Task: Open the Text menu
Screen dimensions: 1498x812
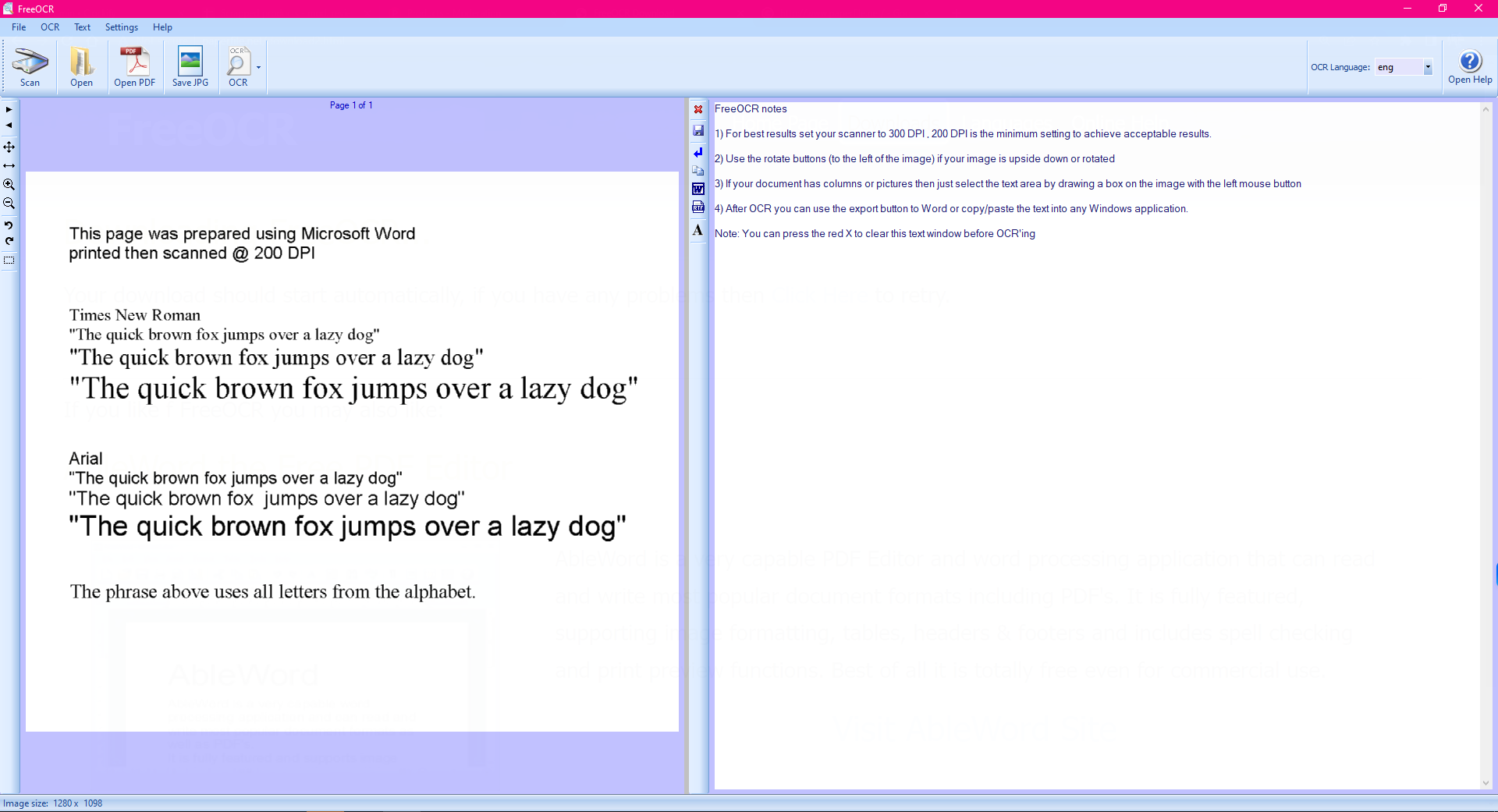Action: tap(82, 27)
